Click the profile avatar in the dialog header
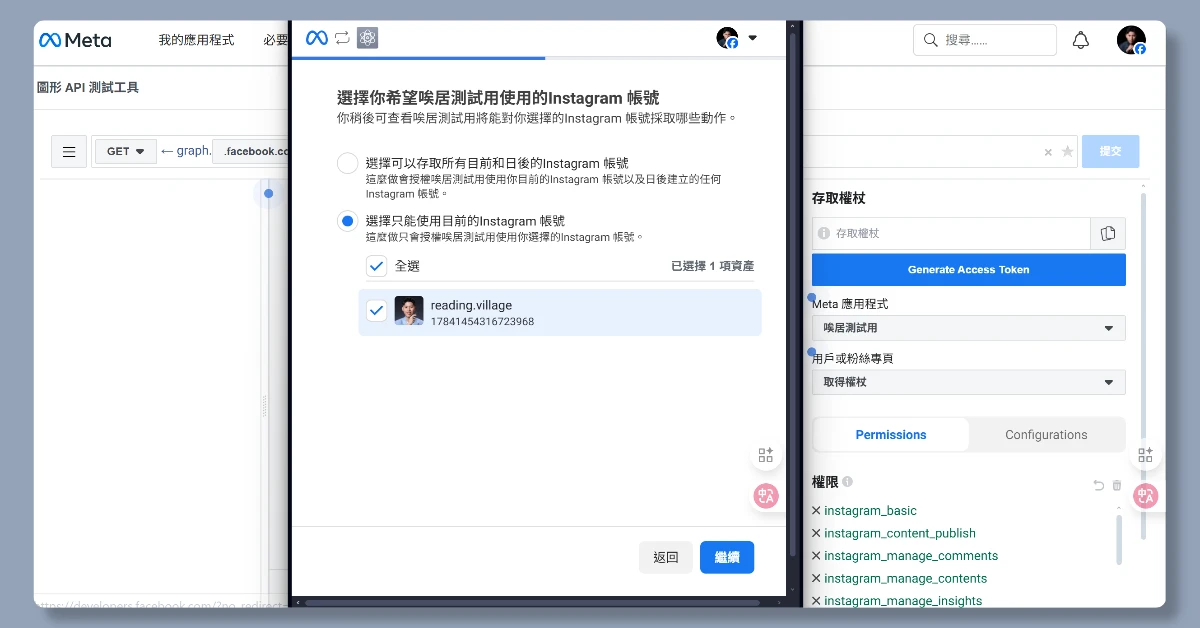 (x=727, y=38)
